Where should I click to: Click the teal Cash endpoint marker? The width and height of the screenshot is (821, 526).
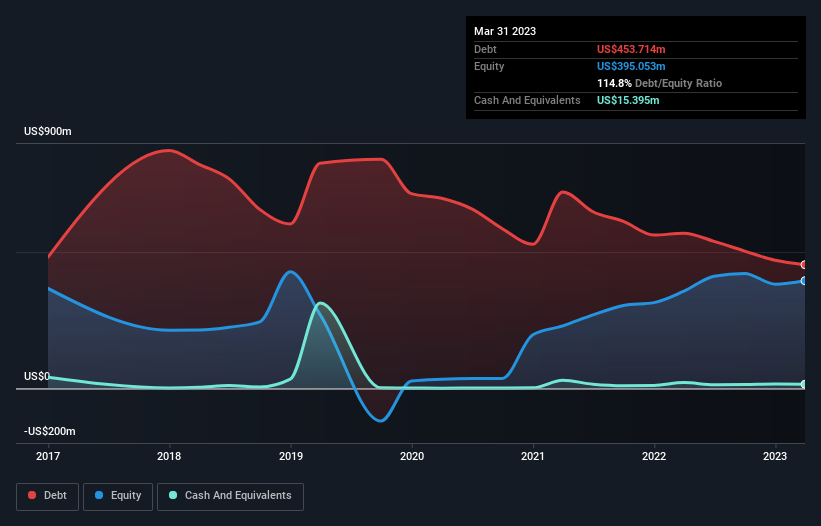[804, 384]
